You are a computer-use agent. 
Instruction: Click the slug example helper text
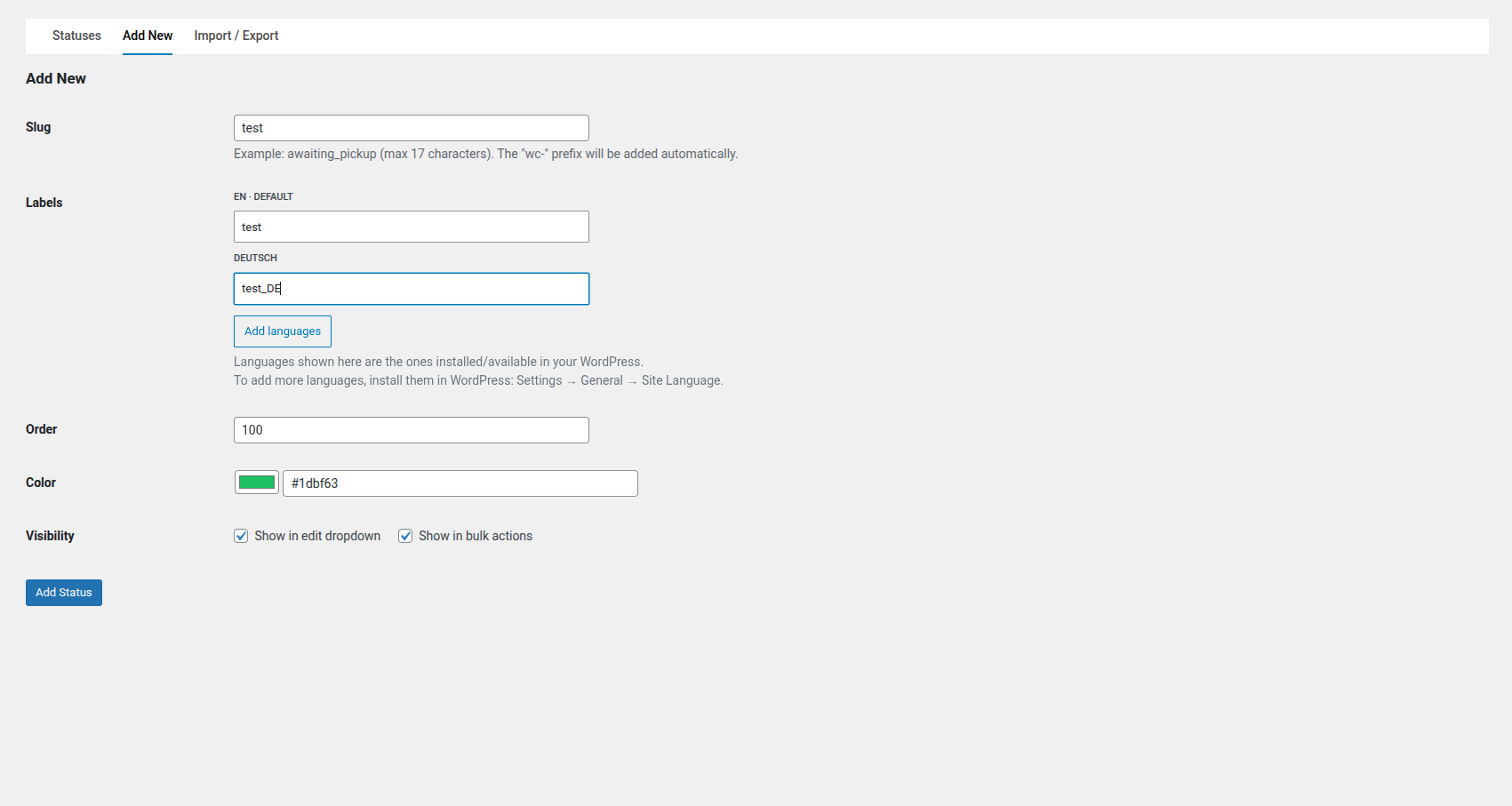[485, 154]
